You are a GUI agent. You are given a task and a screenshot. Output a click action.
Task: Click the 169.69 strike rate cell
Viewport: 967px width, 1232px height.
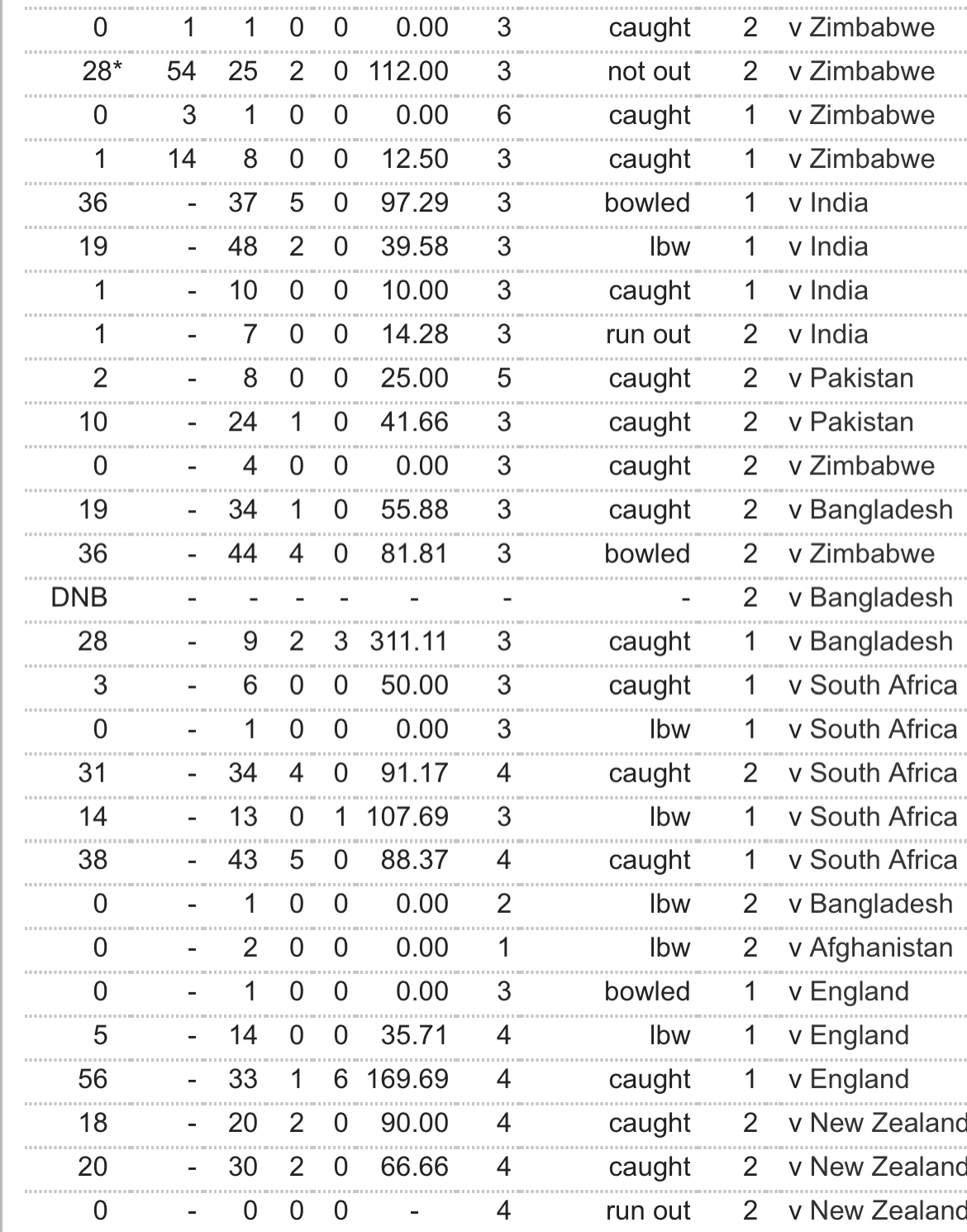coord(407,1079)
